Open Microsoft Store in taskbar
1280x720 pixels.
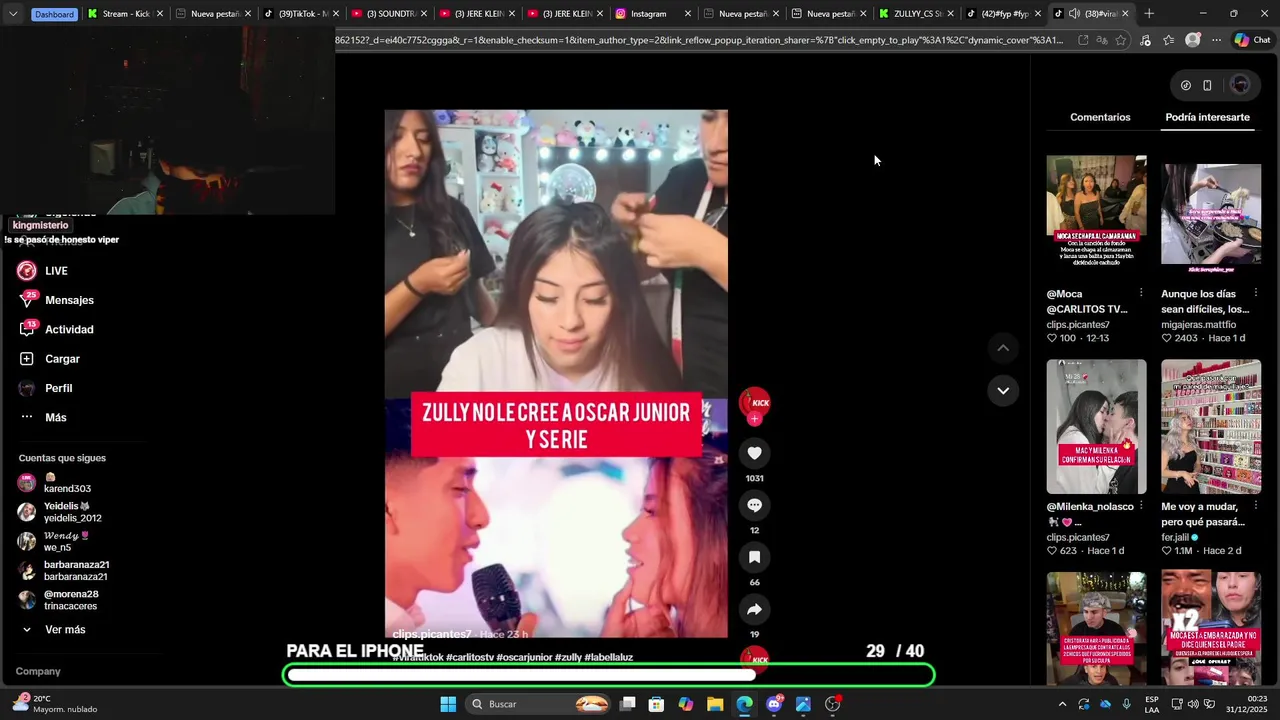(656, 704)
